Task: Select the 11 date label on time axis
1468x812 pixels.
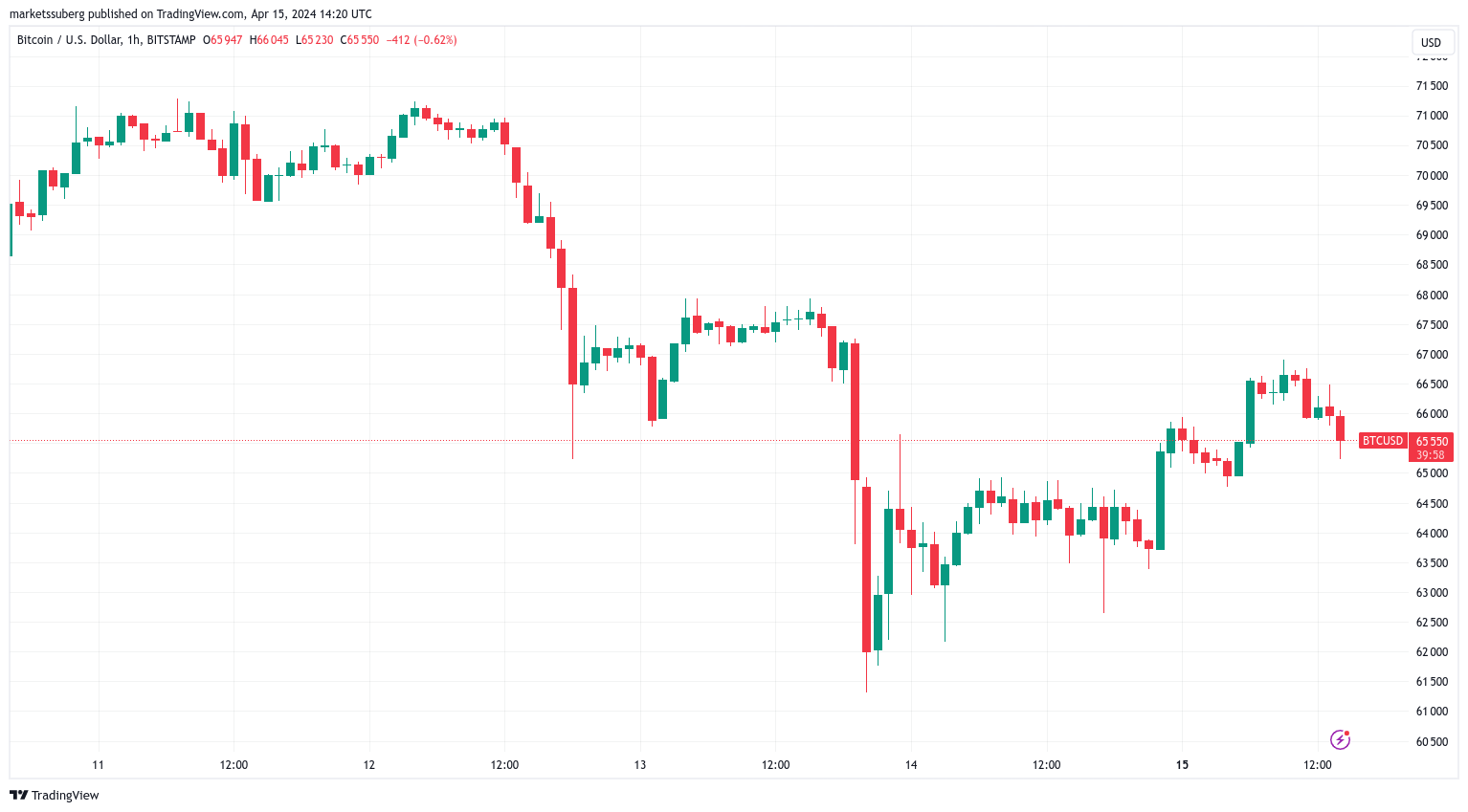Action: tap(98, 765)
